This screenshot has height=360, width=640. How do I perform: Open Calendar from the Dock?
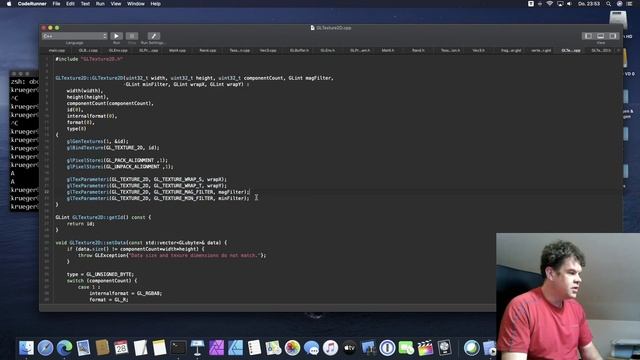click(121, 348)
